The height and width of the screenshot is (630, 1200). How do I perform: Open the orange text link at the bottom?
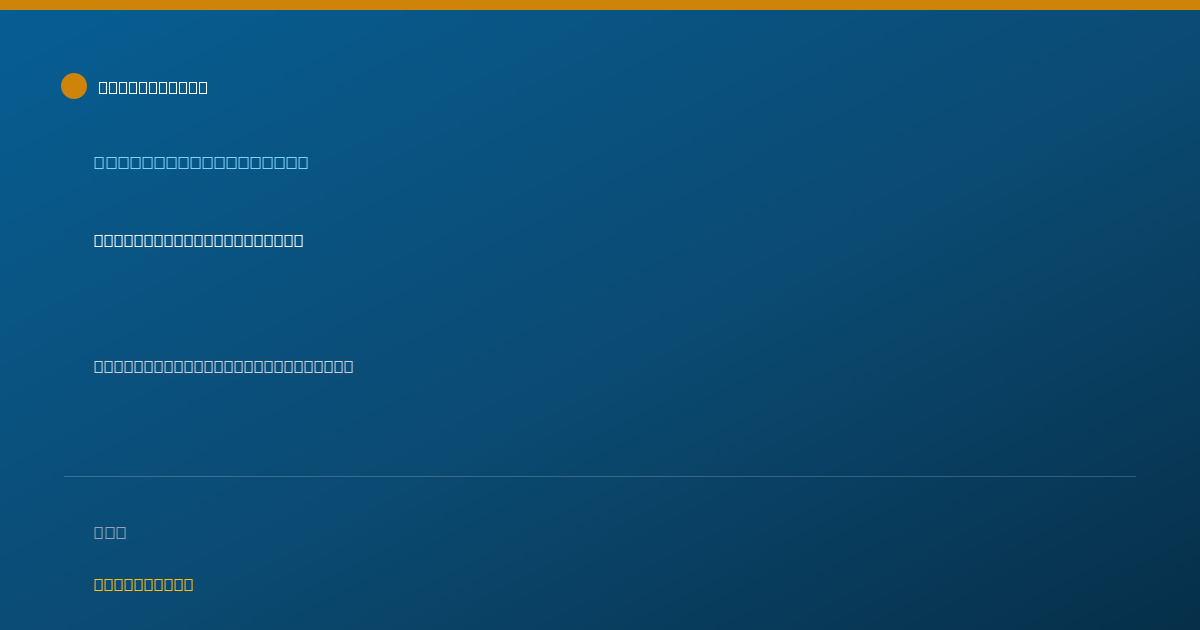click(143, 584)
